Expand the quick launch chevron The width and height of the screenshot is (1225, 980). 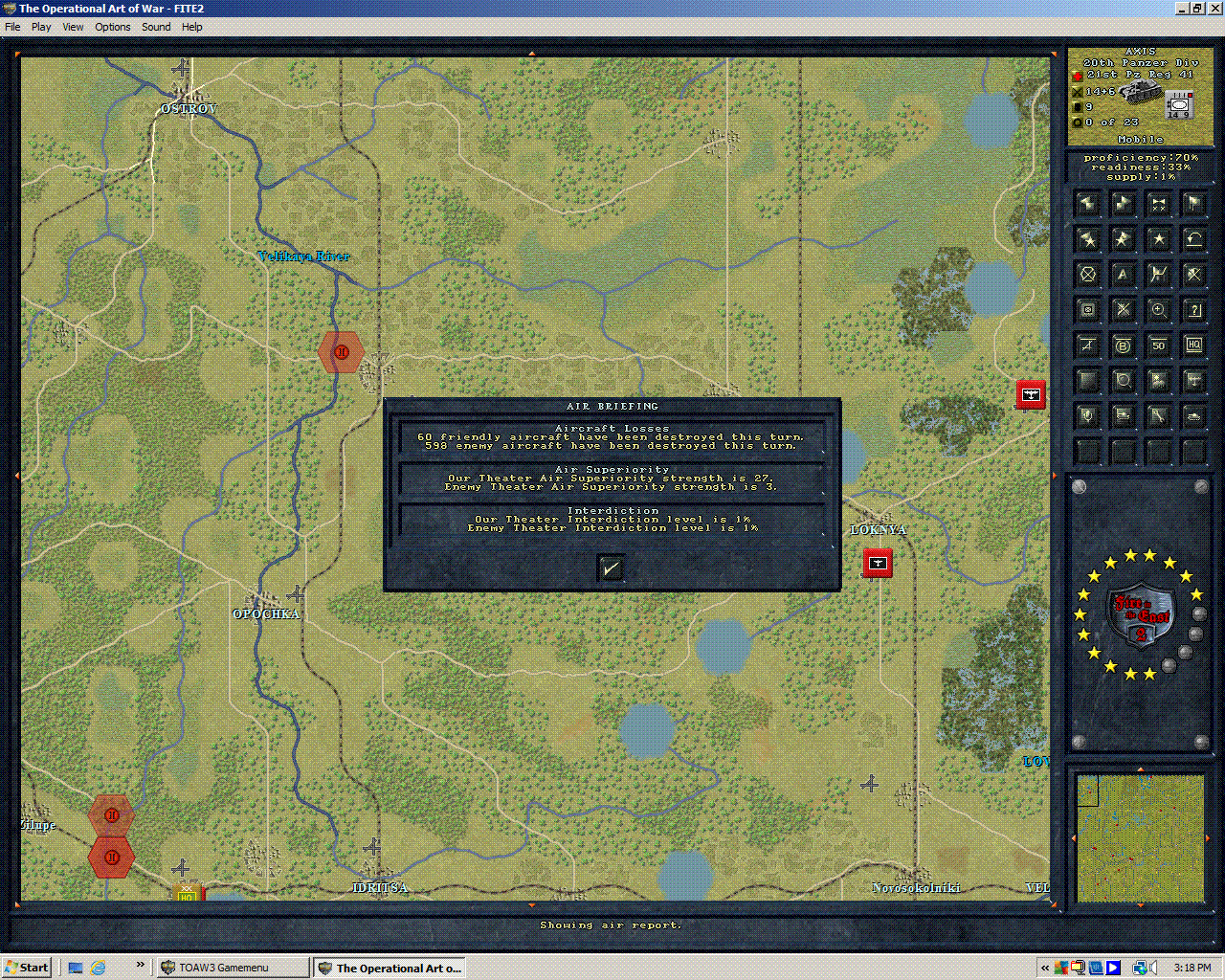pos(140,965)
